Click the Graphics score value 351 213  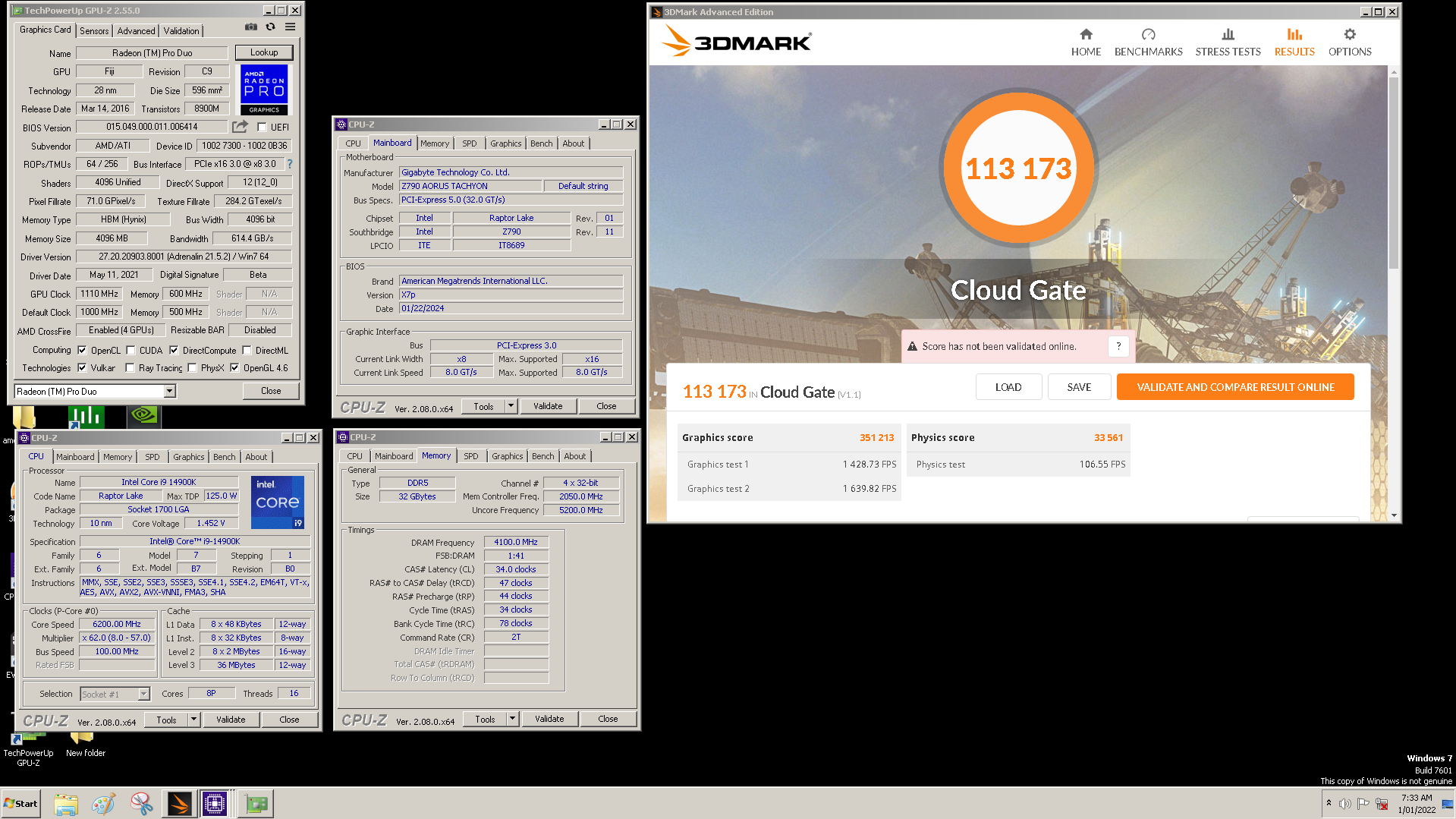[x=876, y=438]
